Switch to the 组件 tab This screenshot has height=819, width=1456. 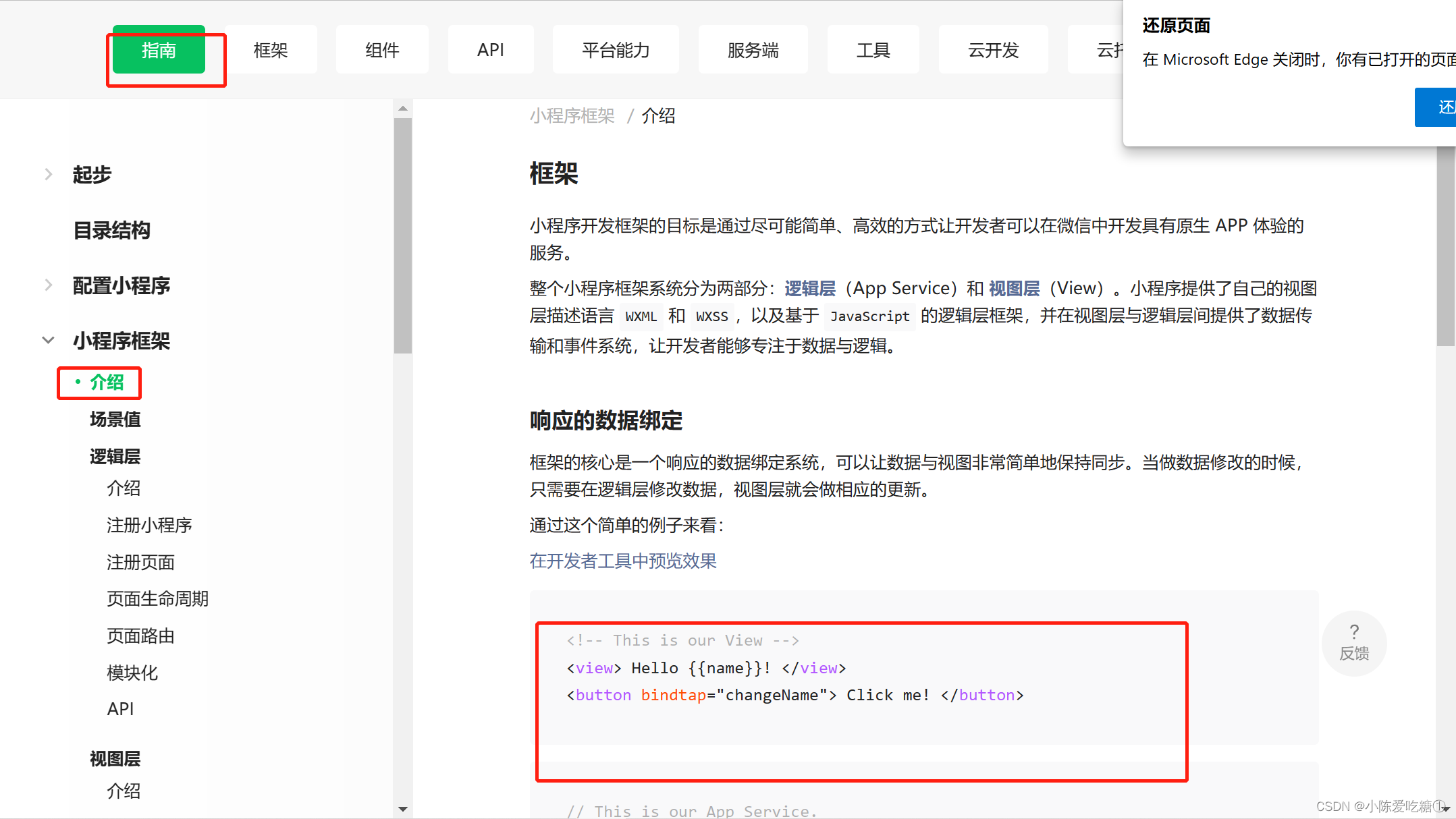[x=382, y=50]
